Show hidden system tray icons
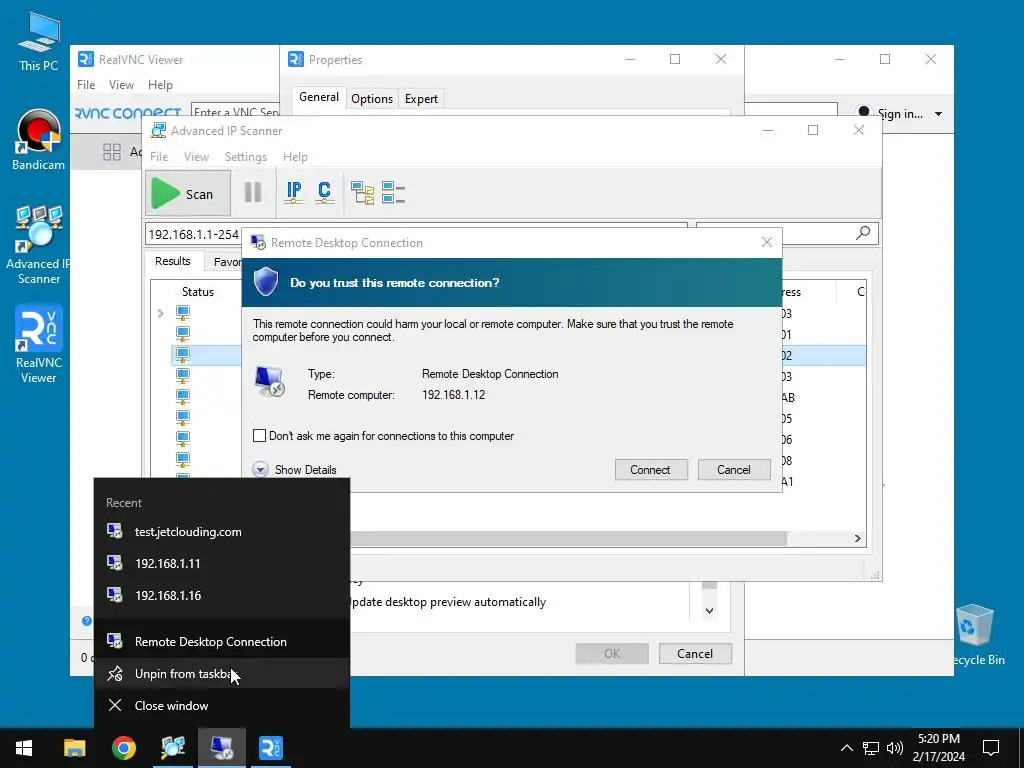Viewport: 1024px width, 768px height. click(846, 748)
